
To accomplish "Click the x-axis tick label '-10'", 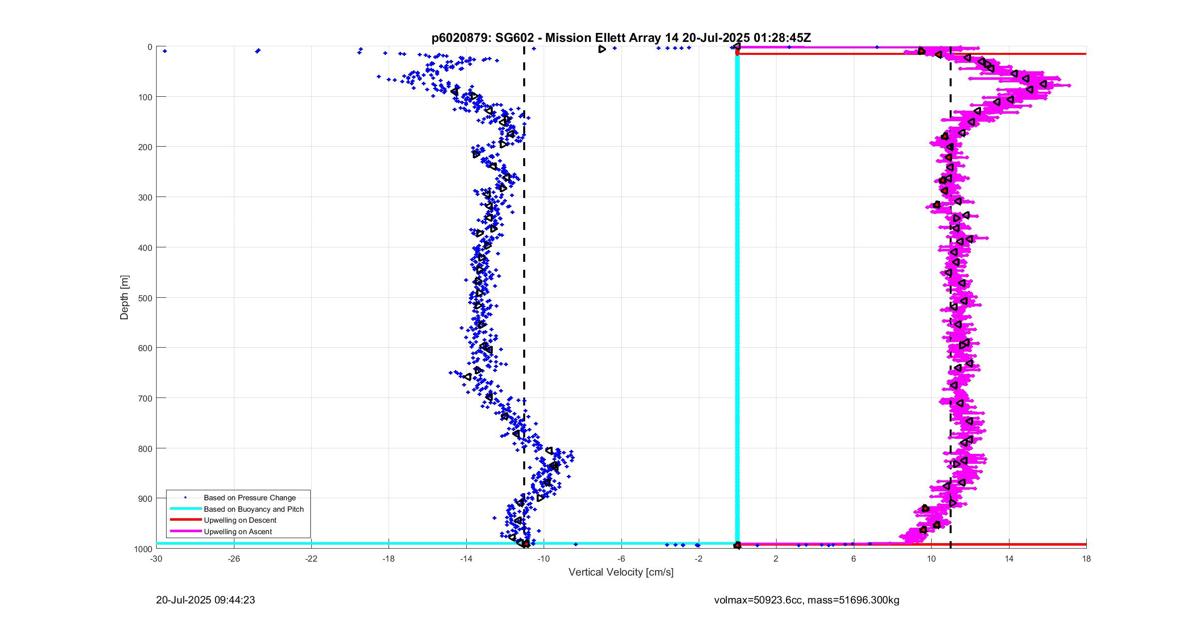I will tap(544, 558).
